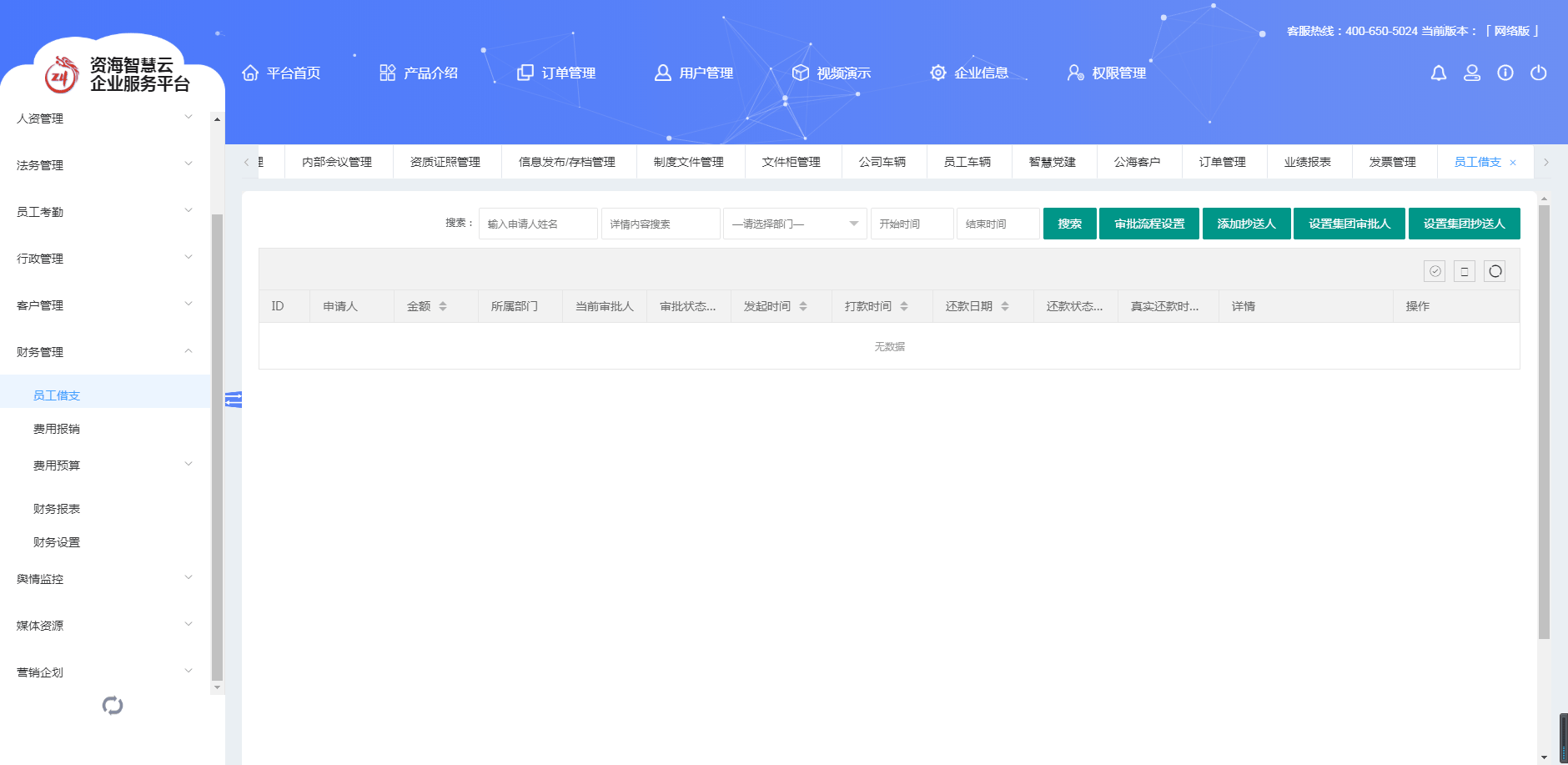The height and width of the screenshot is (765, 1568).
Task: Click the 审批流程设置 button
Action: pos(1148,224)
